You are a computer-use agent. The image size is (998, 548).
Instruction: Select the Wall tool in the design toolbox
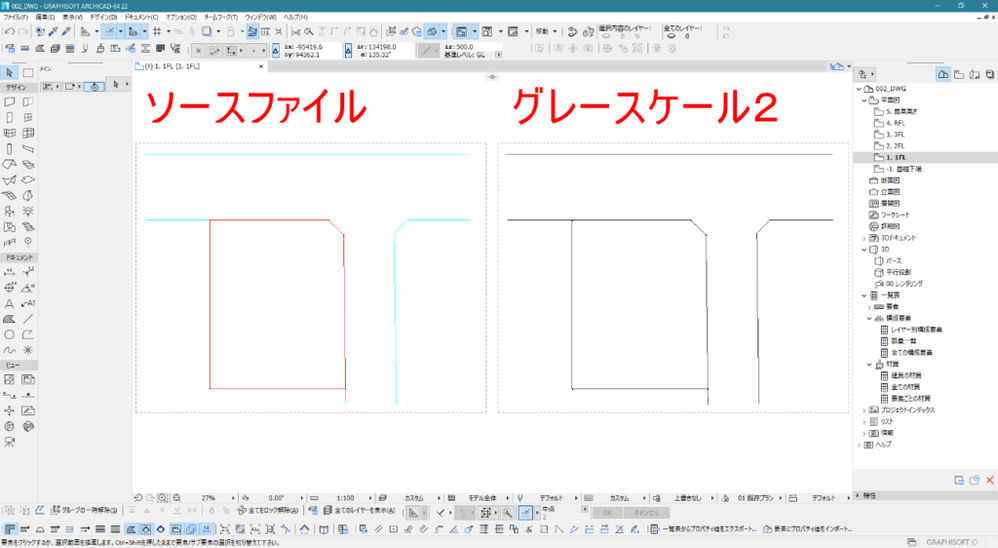pos(10,102)
